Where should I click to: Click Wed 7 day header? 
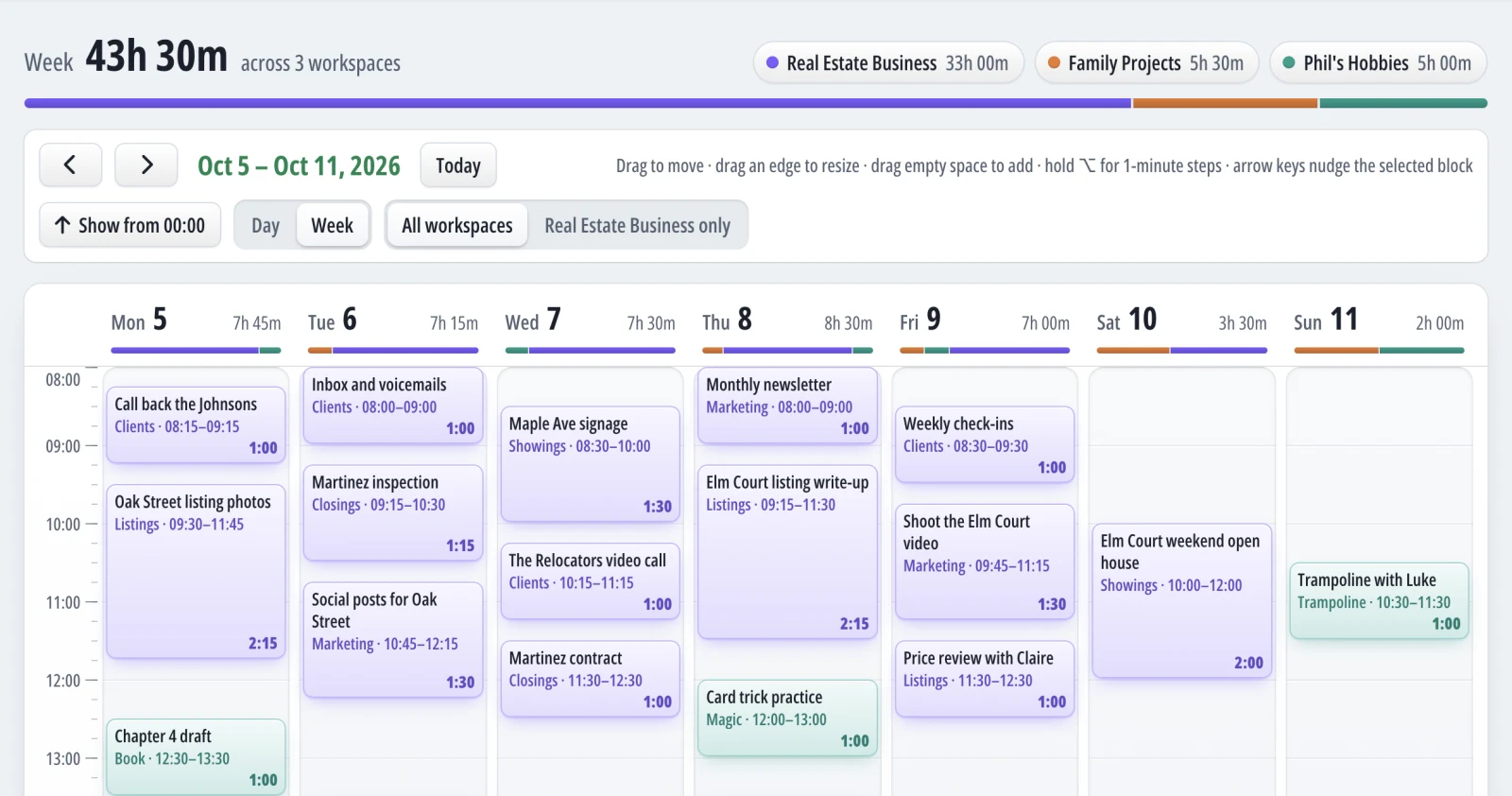tap(533, 320)
